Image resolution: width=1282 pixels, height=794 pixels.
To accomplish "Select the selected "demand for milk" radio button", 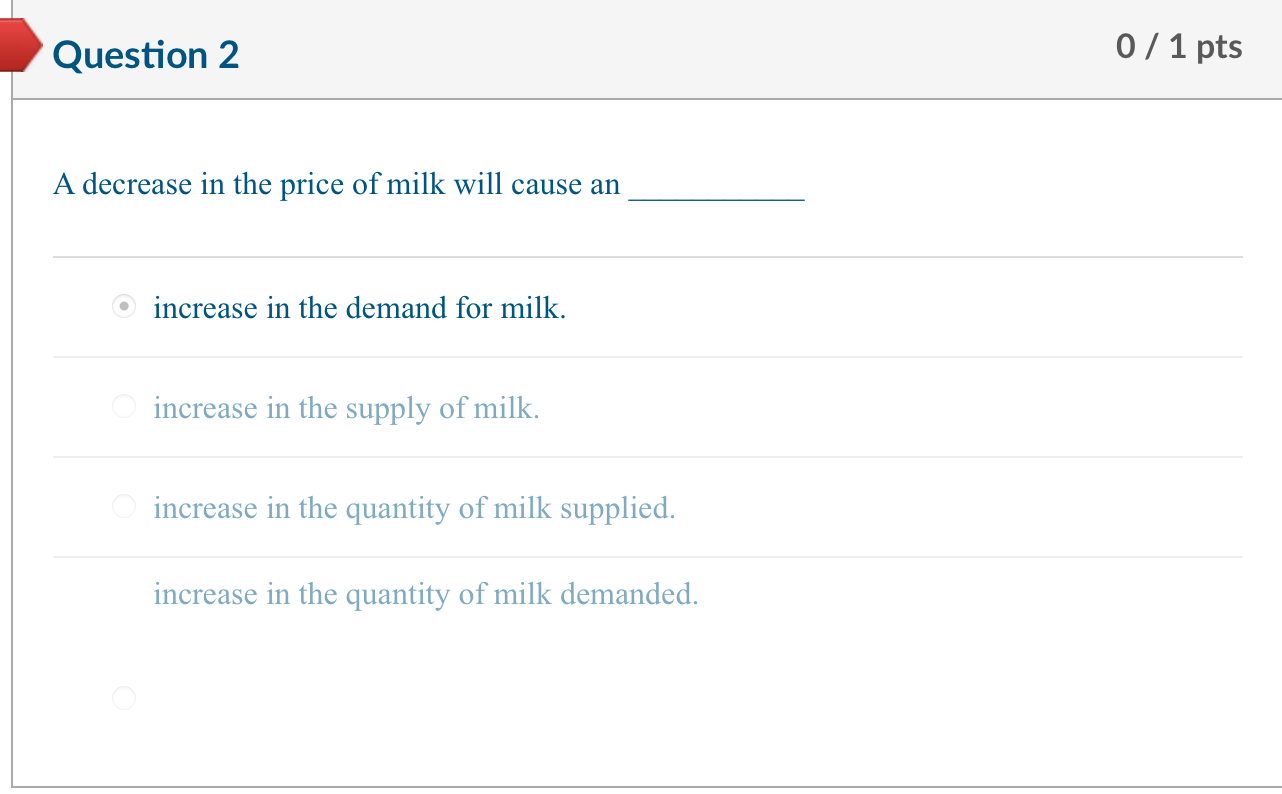I will (123, 307).
